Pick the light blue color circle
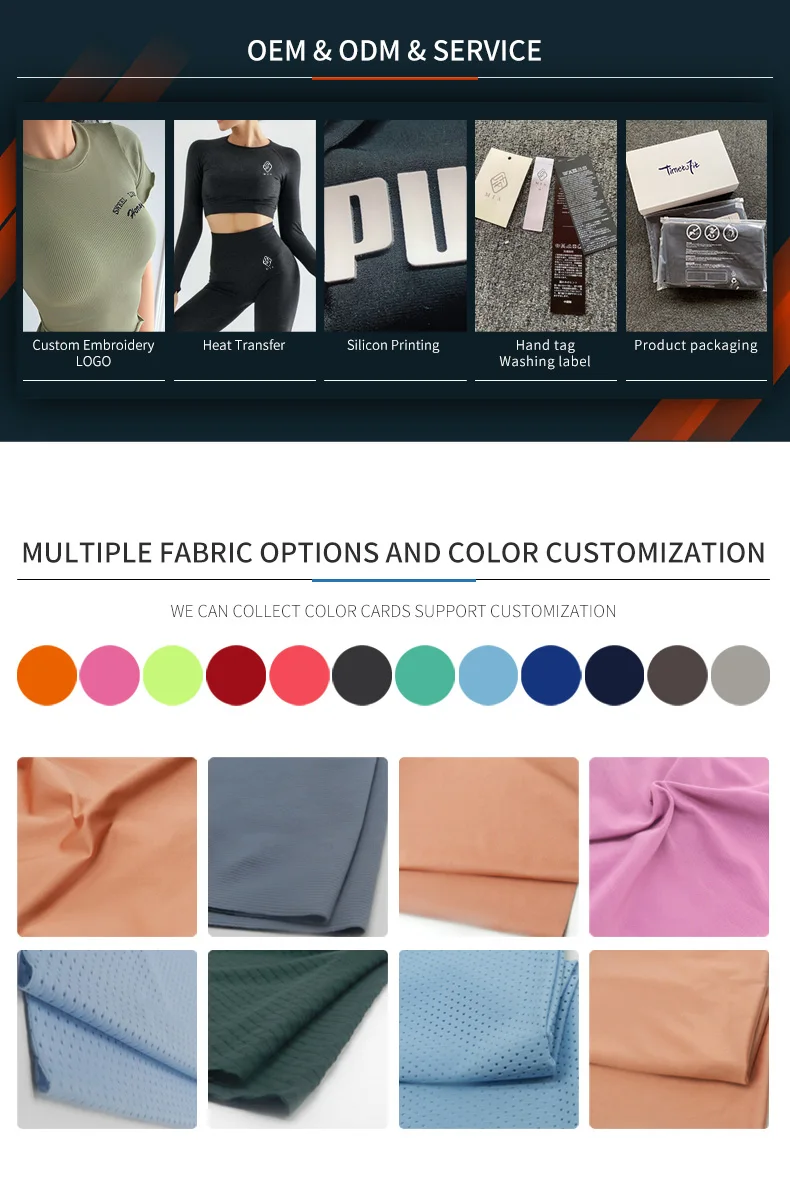The width and height of the screenshot is (790, 1203). pyautogui.click(x=488, y=676)
